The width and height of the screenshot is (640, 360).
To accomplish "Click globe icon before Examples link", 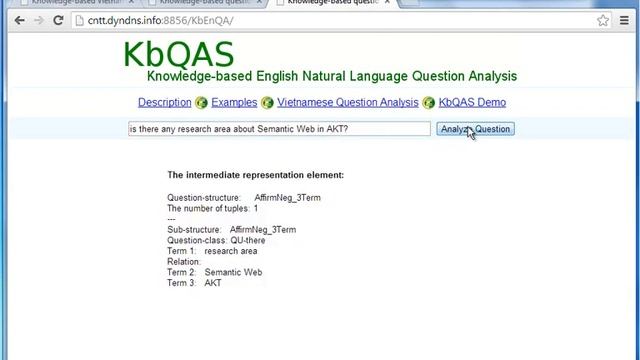I will tap(201, 102).
